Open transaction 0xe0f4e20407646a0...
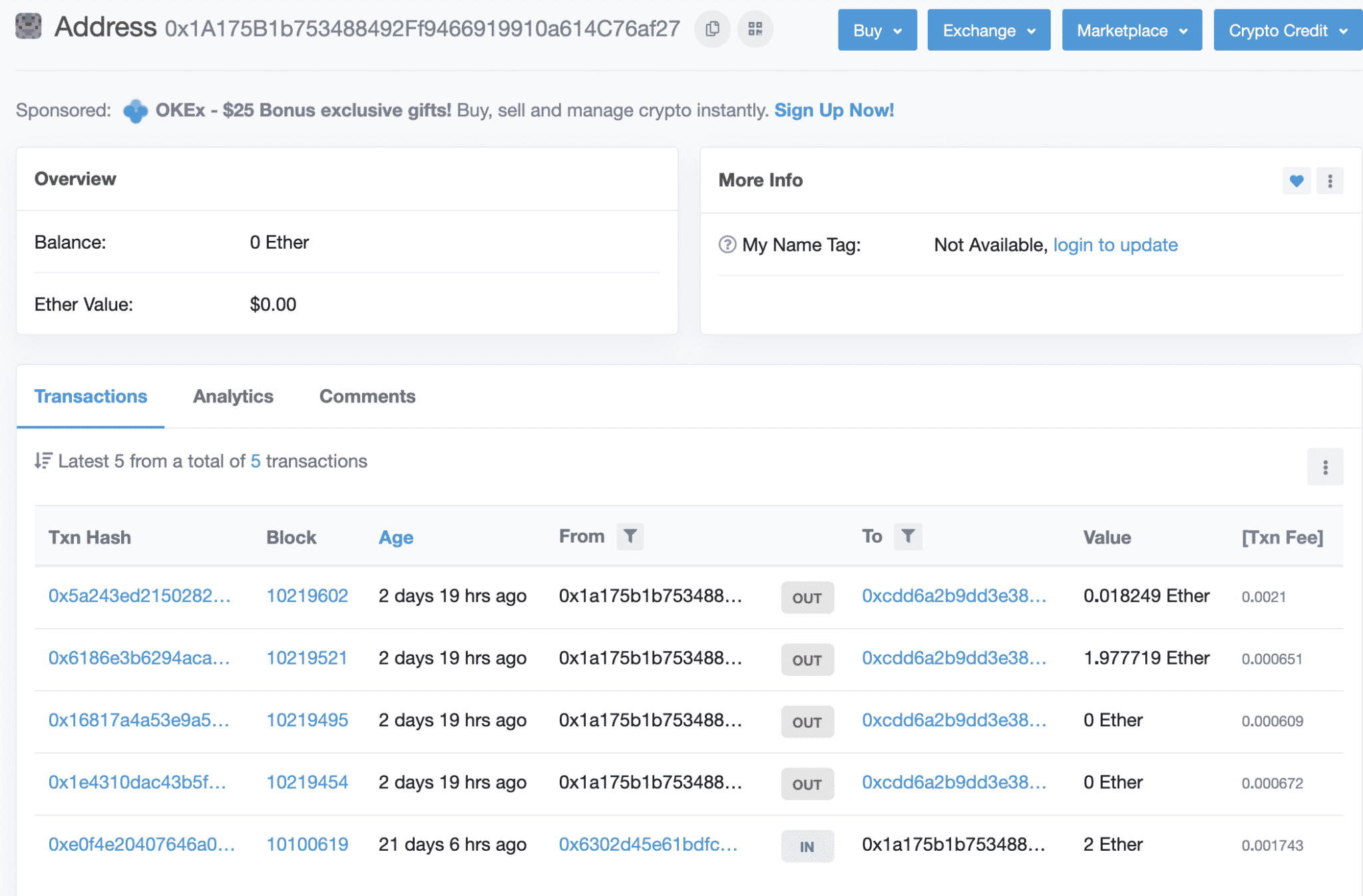 point(142,844)
